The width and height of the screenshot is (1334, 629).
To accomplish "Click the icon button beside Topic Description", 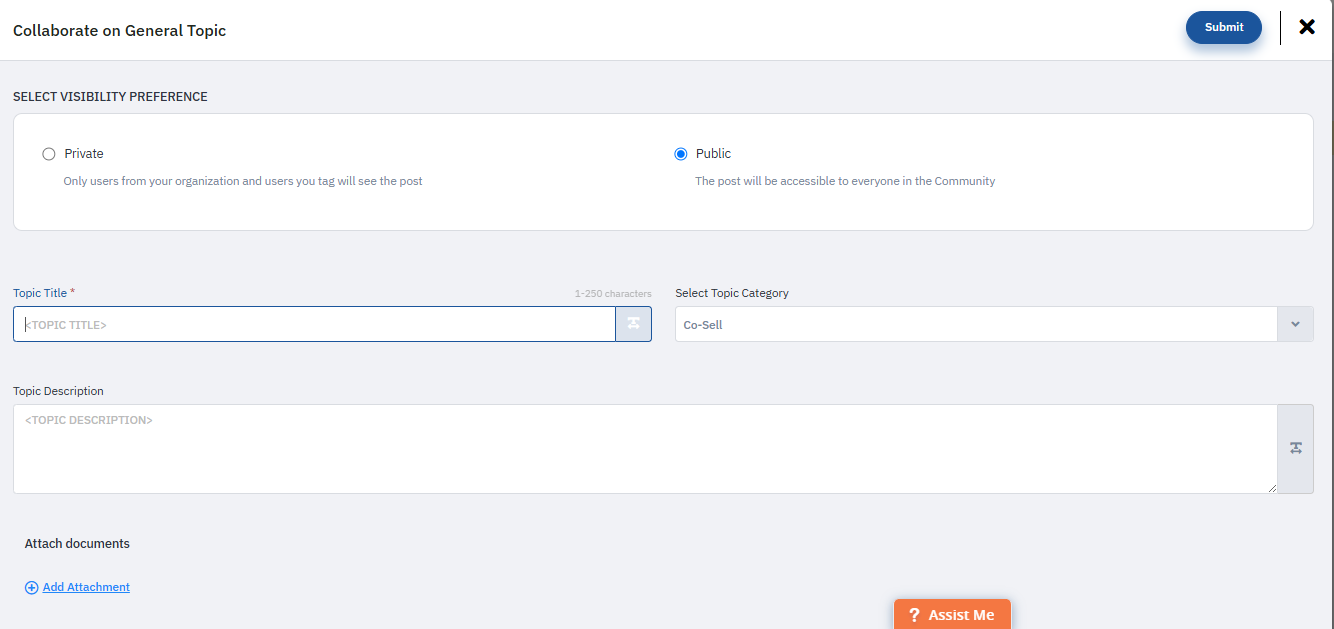I will pyautogui.click(x=1295, y=448).
